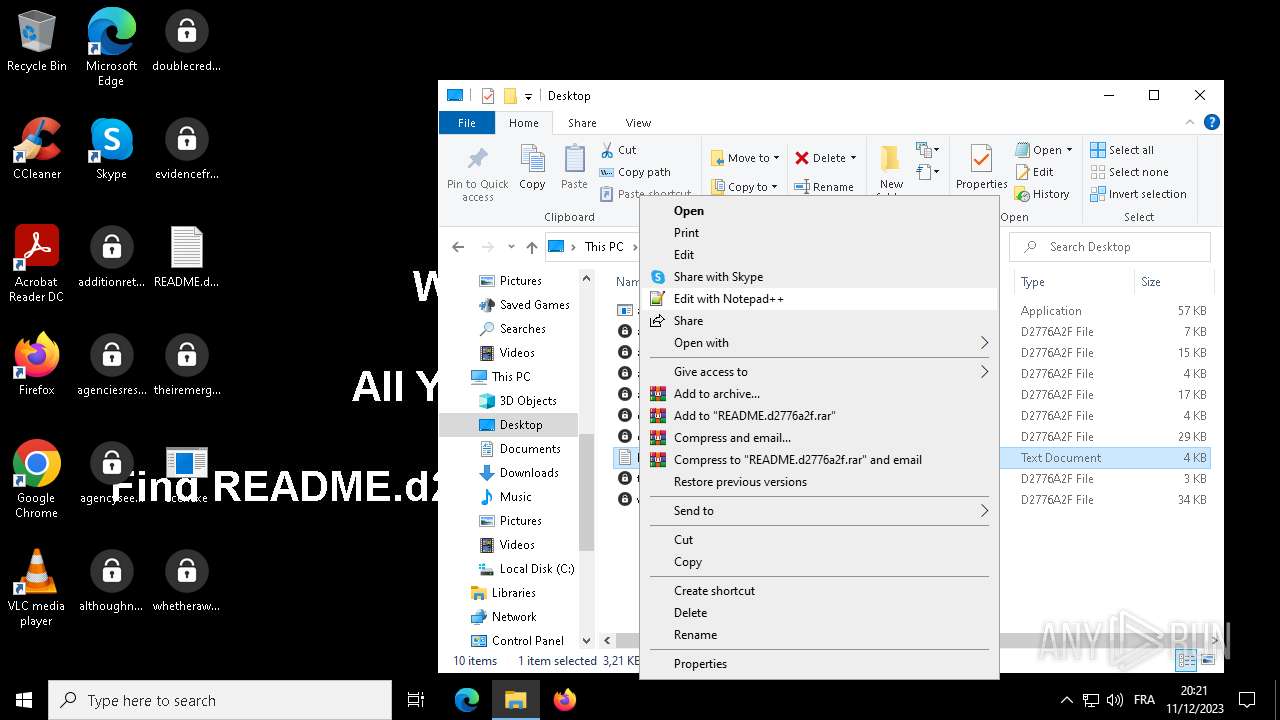Select 3D Objects in navigation pane
Image resolution: width=1280 pixels, height=720 pixels.
[518, 401]
